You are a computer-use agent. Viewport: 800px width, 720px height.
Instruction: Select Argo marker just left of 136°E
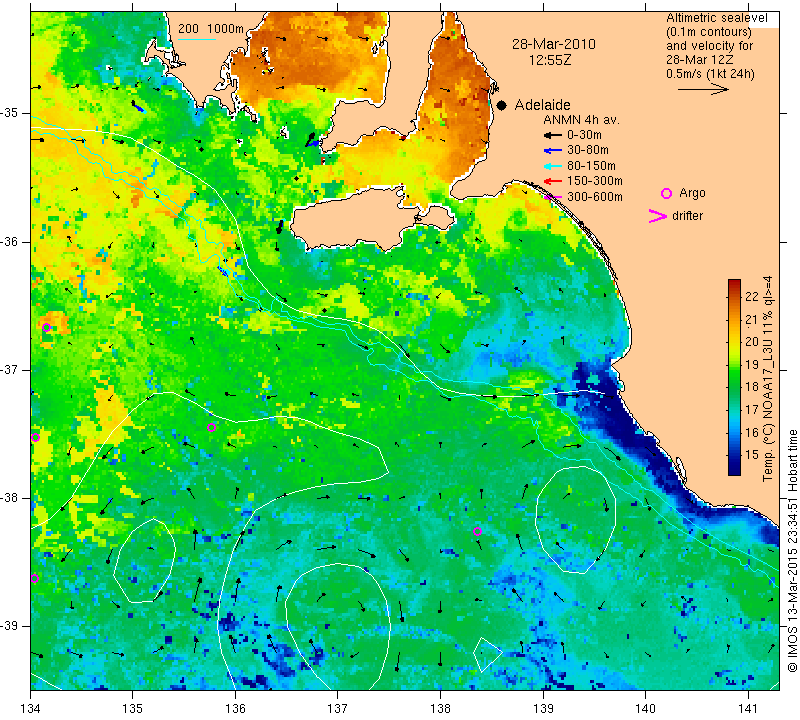coord(212,428)
